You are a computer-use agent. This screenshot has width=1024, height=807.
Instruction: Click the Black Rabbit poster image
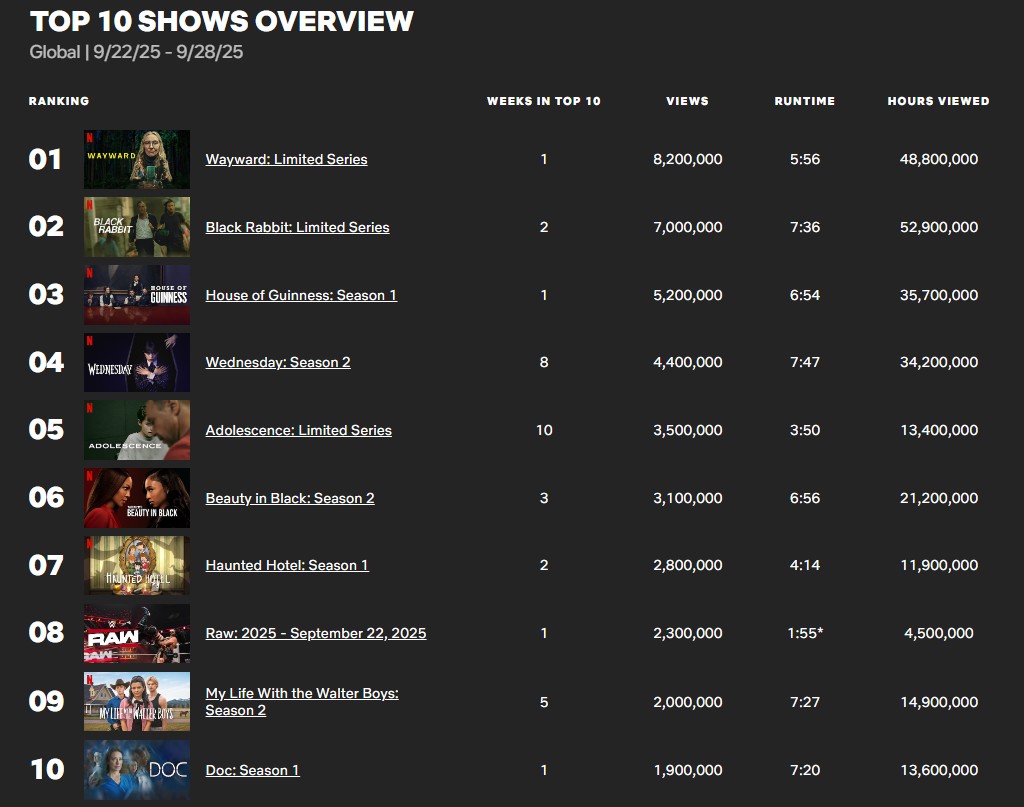(137, 227)
